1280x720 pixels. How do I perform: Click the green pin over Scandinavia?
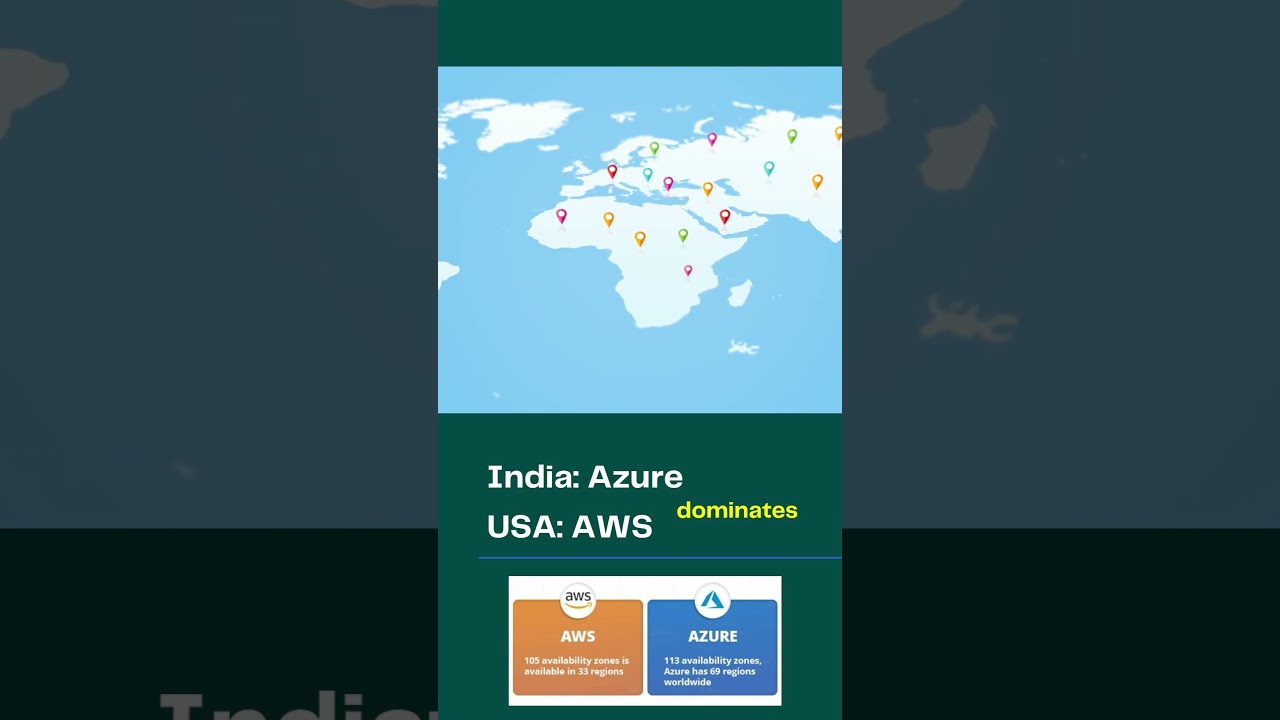tap(654, 148)
